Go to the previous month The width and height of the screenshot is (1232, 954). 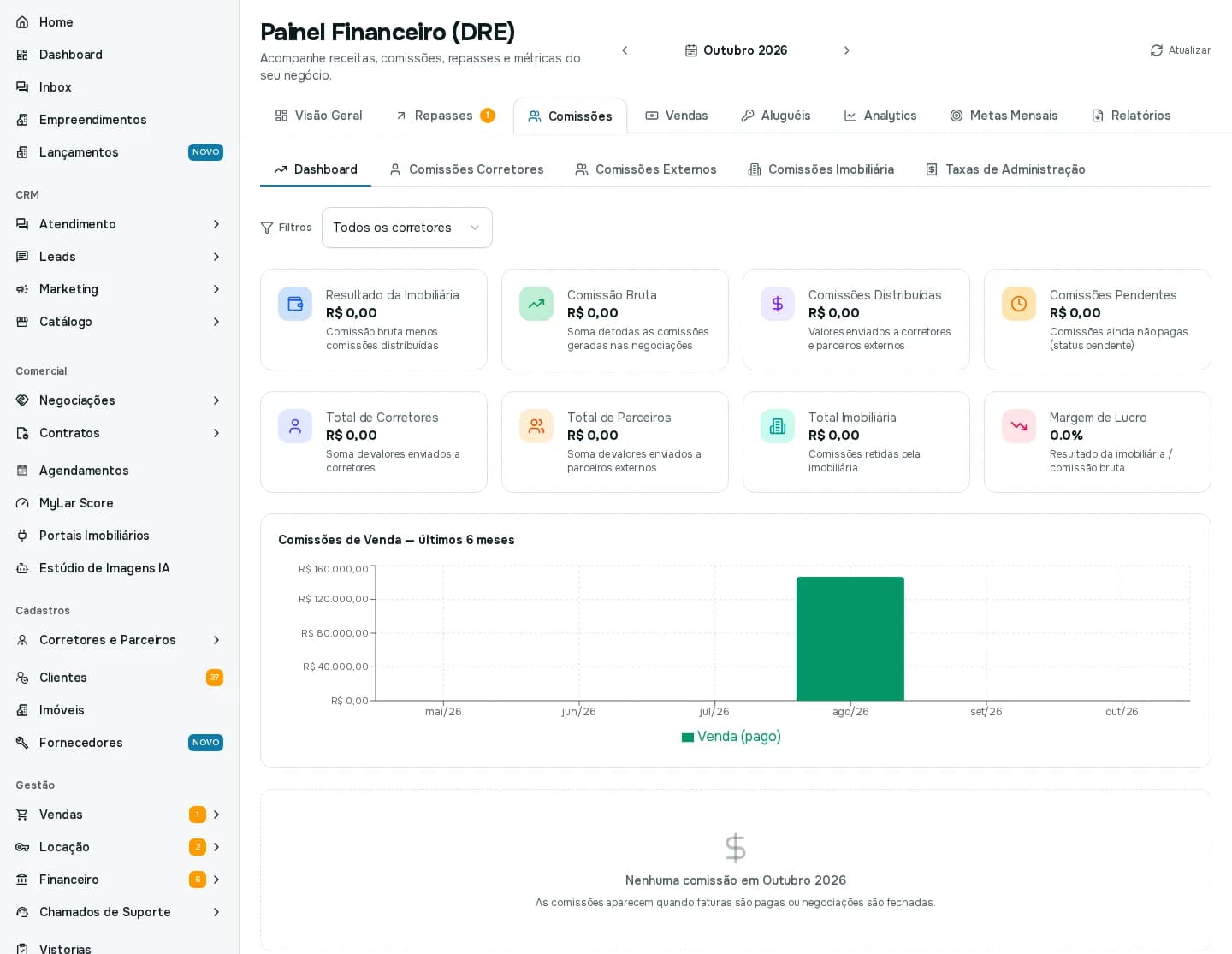coord(625,50)
